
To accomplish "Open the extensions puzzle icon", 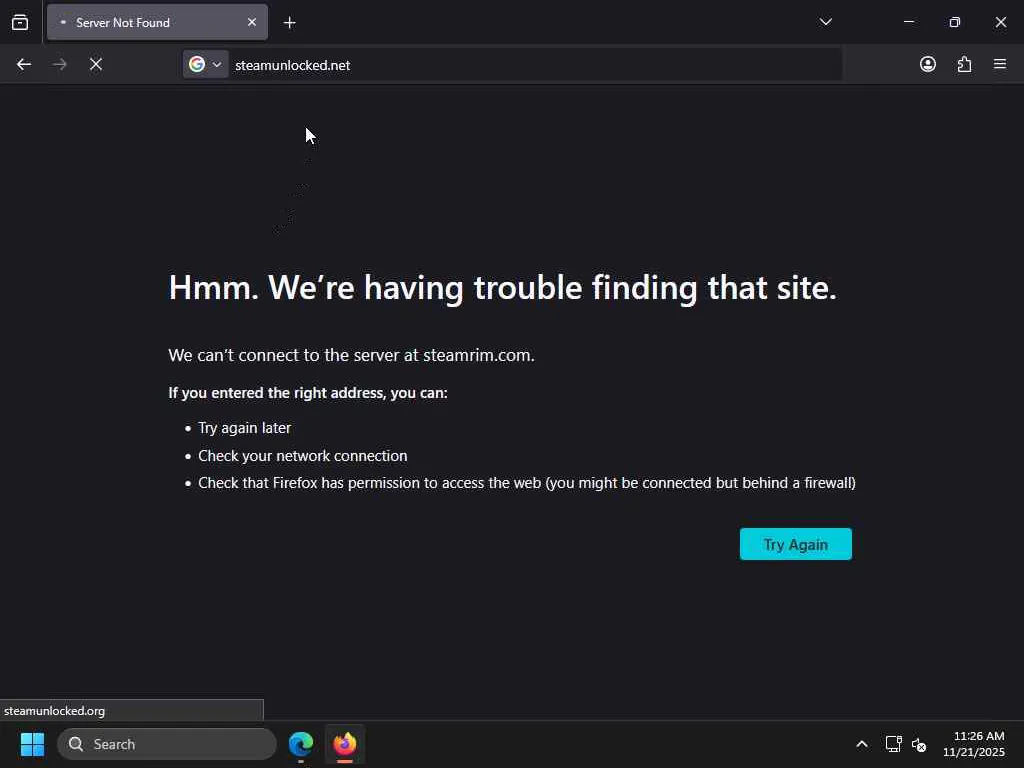I will (964, 64).
